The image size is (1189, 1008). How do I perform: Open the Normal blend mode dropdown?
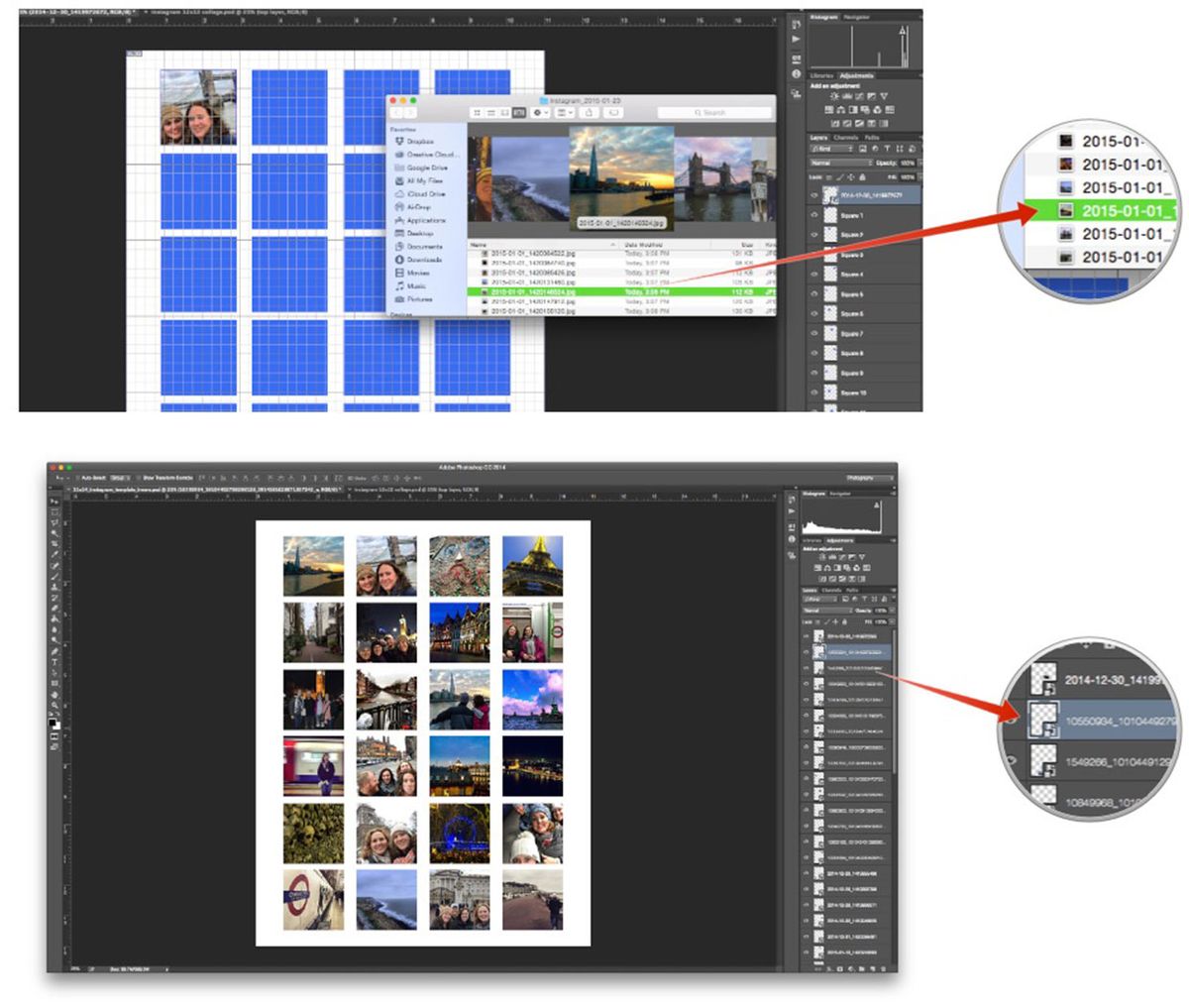click(x=840, y=163)
